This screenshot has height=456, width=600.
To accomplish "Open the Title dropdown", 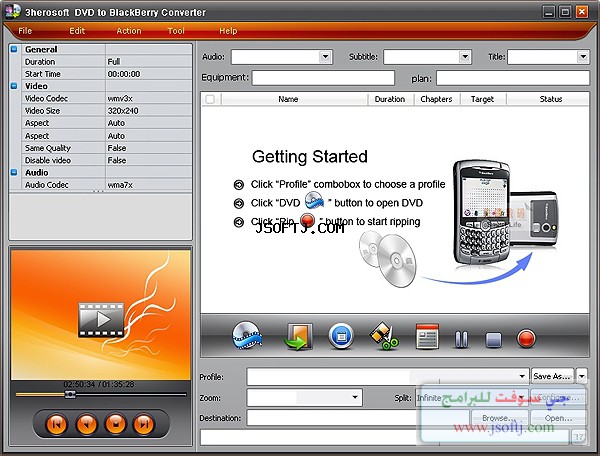I will coord(582,57).
